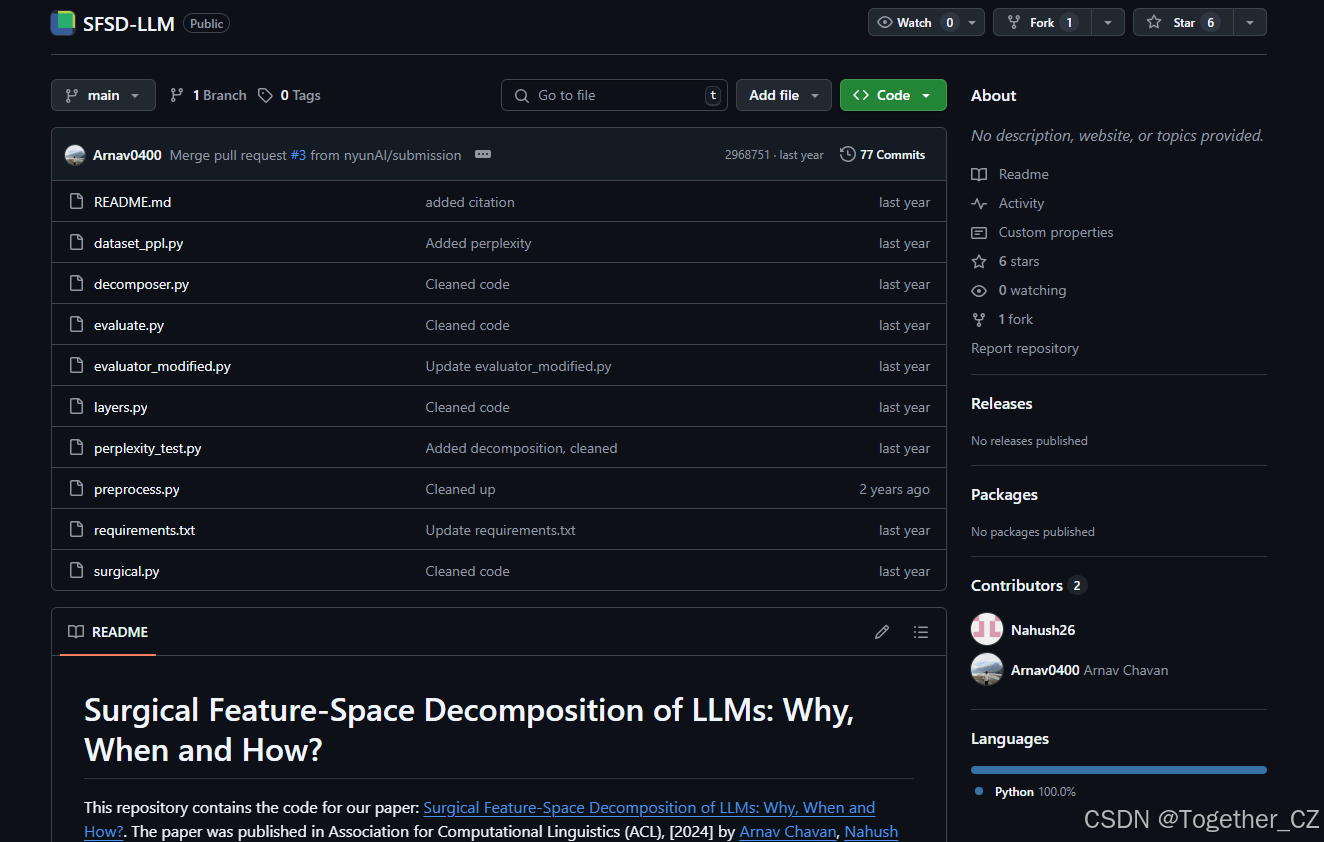Toggle the Star on this repository
The image size is (1324, 842).
(1182, 21)
